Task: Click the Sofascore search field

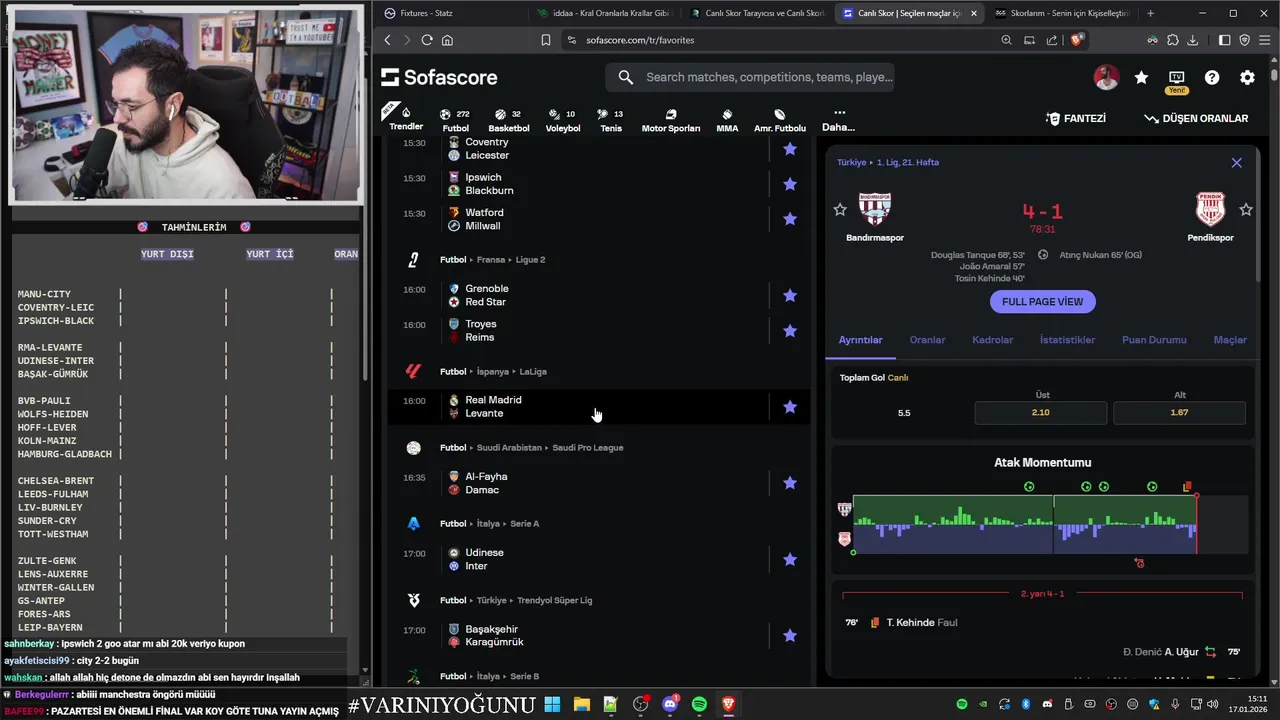Action: (749, 77)
